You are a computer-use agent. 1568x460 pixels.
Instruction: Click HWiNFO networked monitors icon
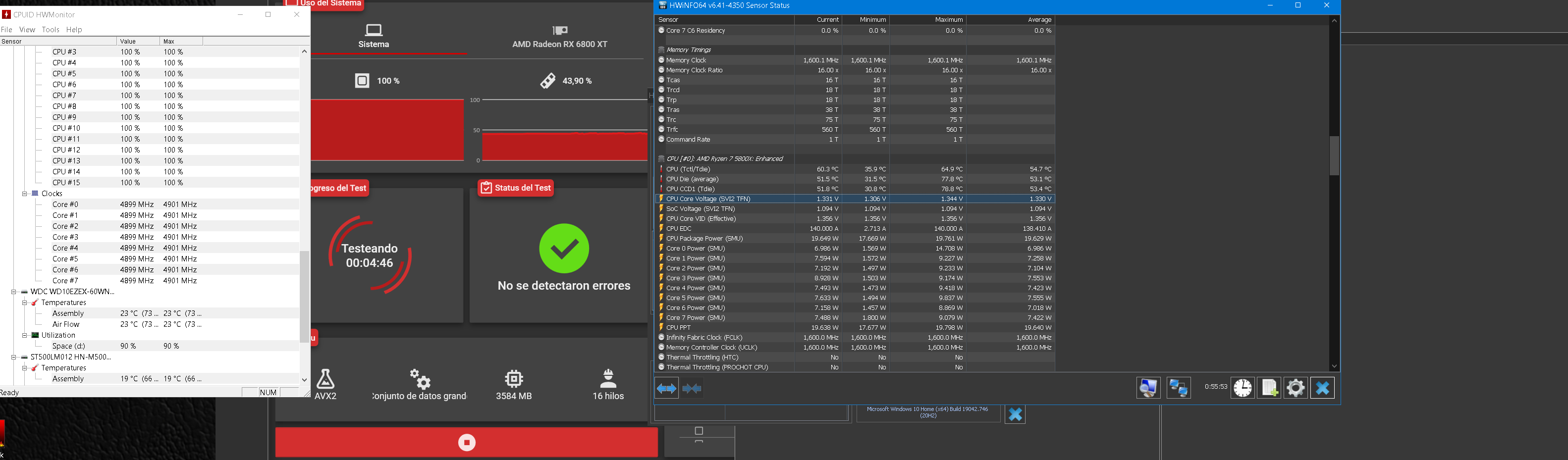pyautogui.click(x=1179, y=388)
